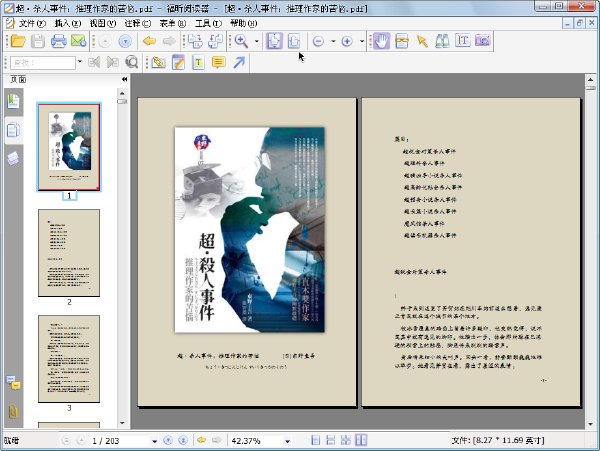The image size is (600, 451).
Task: Open the 文件 (File) menu
Action: tap(32, 23)
